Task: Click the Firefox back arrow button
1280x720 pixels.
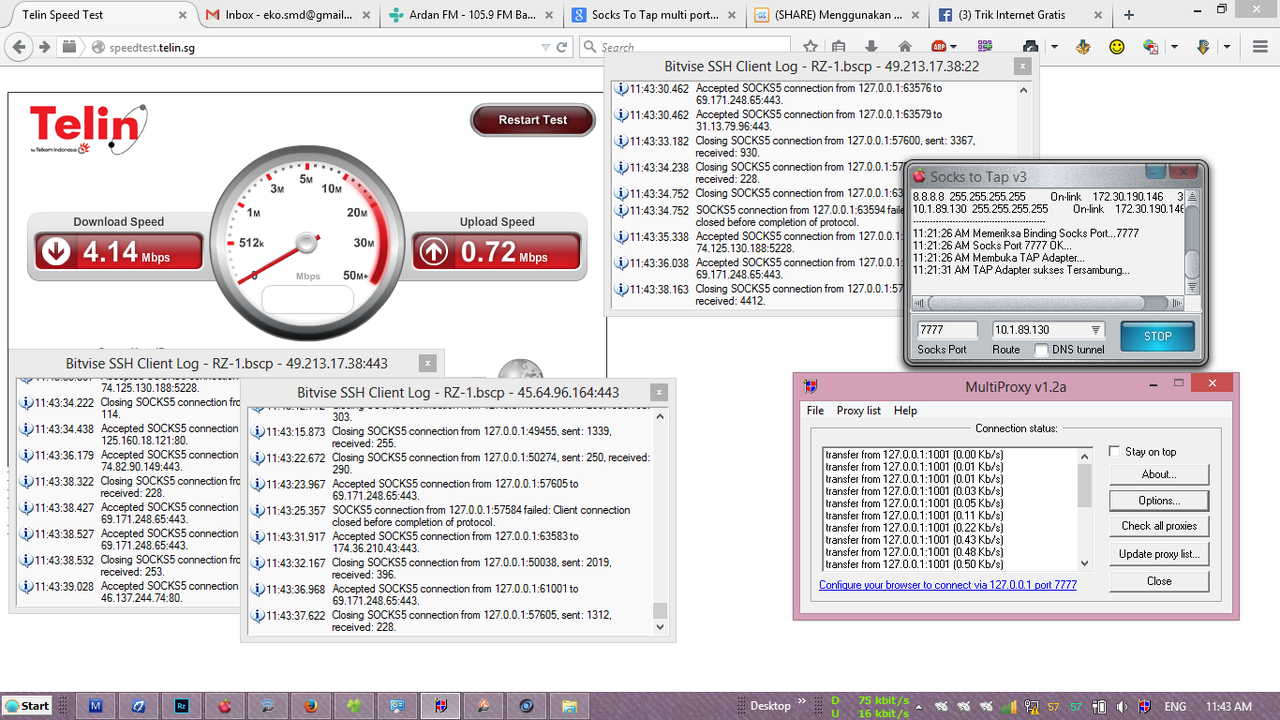Action: pos(19,47)
